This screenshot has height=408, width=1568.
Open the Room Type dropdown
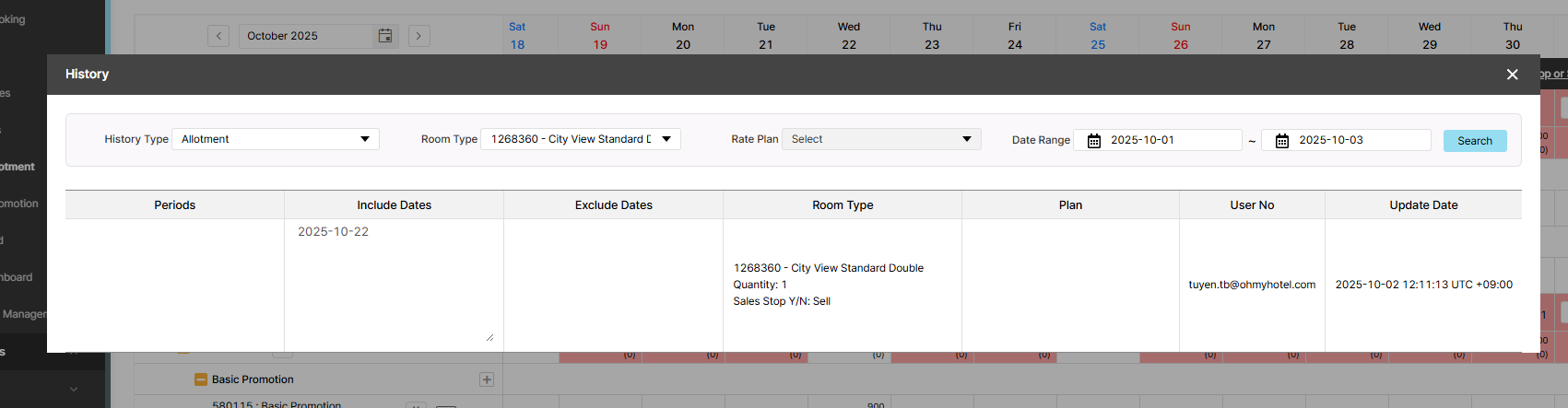coord(580,139)
